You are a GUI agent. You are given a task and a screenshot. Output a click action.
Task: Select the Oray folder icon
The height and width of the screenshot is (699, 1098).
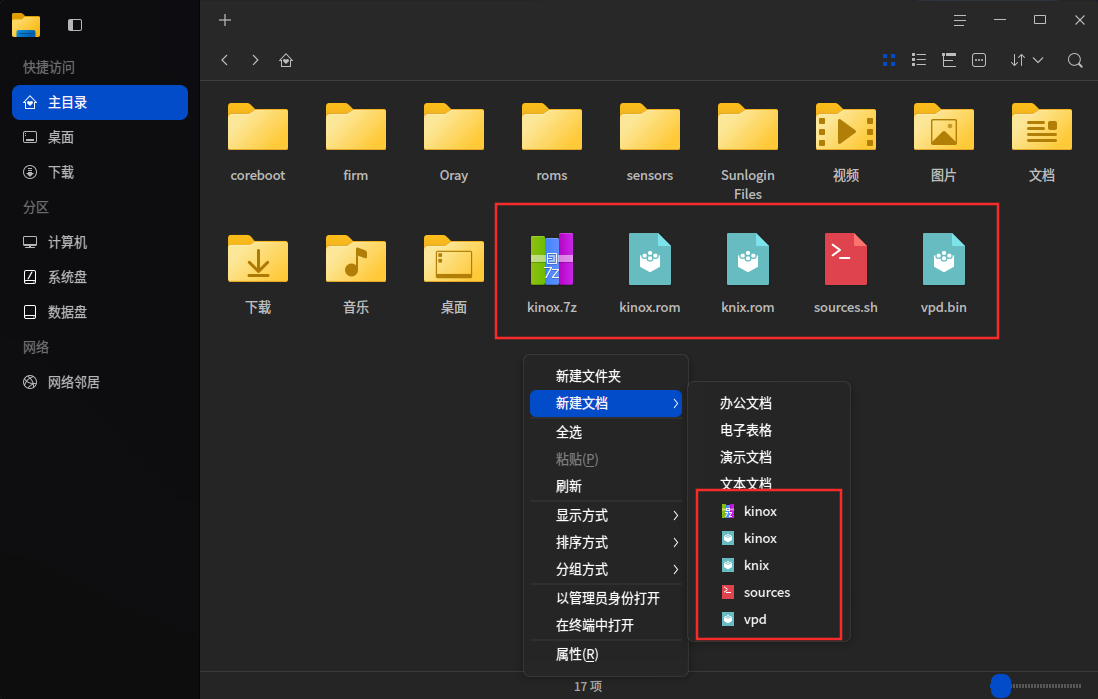pyautogui.click(x=454, y=127)
